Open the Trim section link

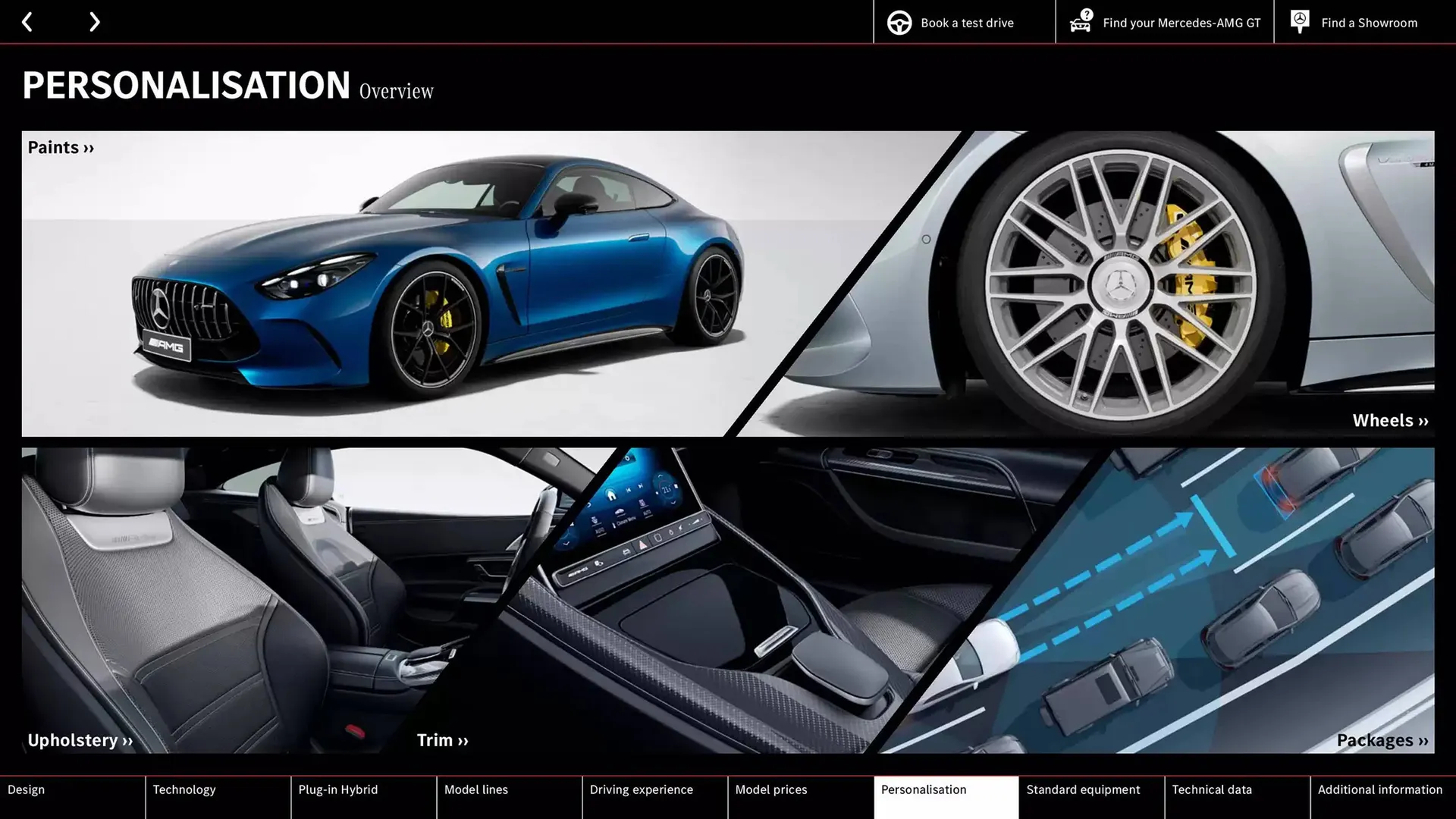(x=442, y=740)
